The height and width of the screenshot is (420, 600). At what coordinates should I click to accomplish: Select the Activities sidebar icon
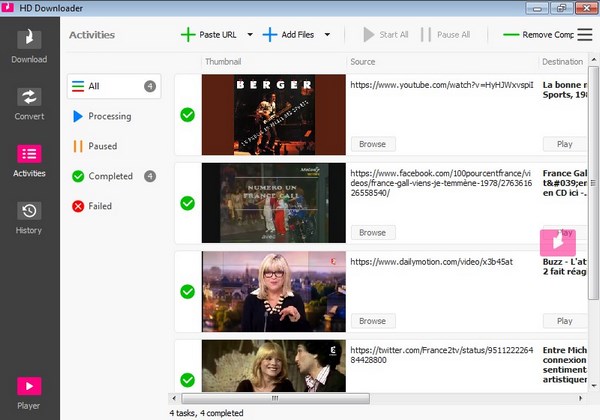[x=29, y=154]
